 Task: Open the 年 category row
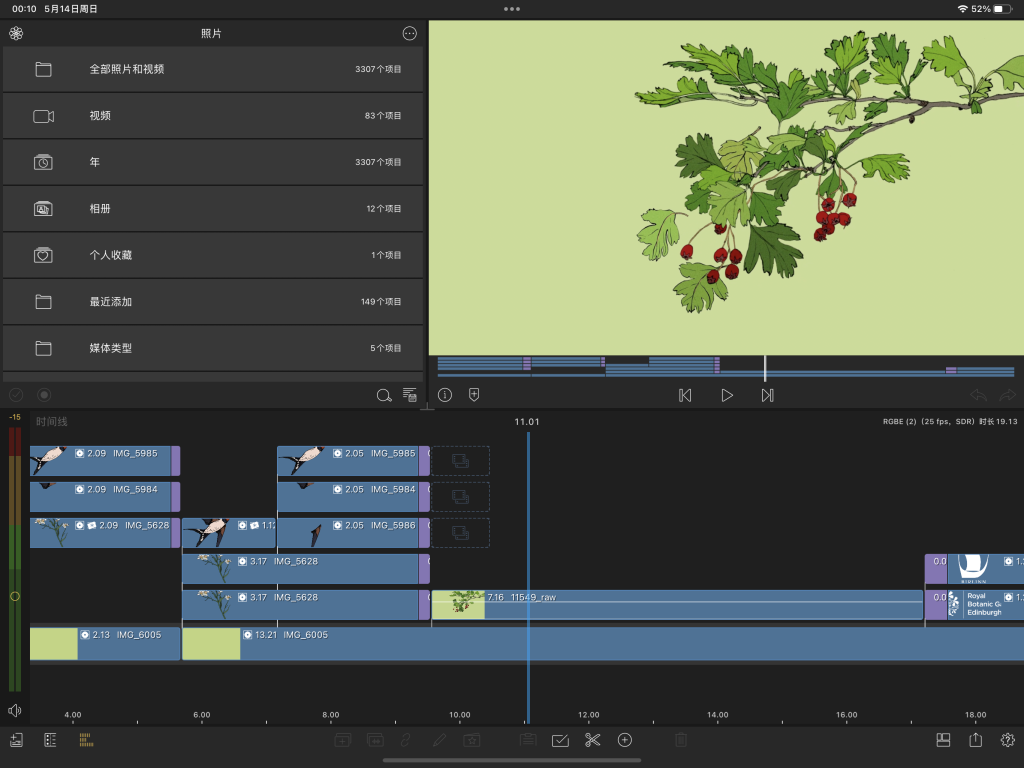pos(213,162)
